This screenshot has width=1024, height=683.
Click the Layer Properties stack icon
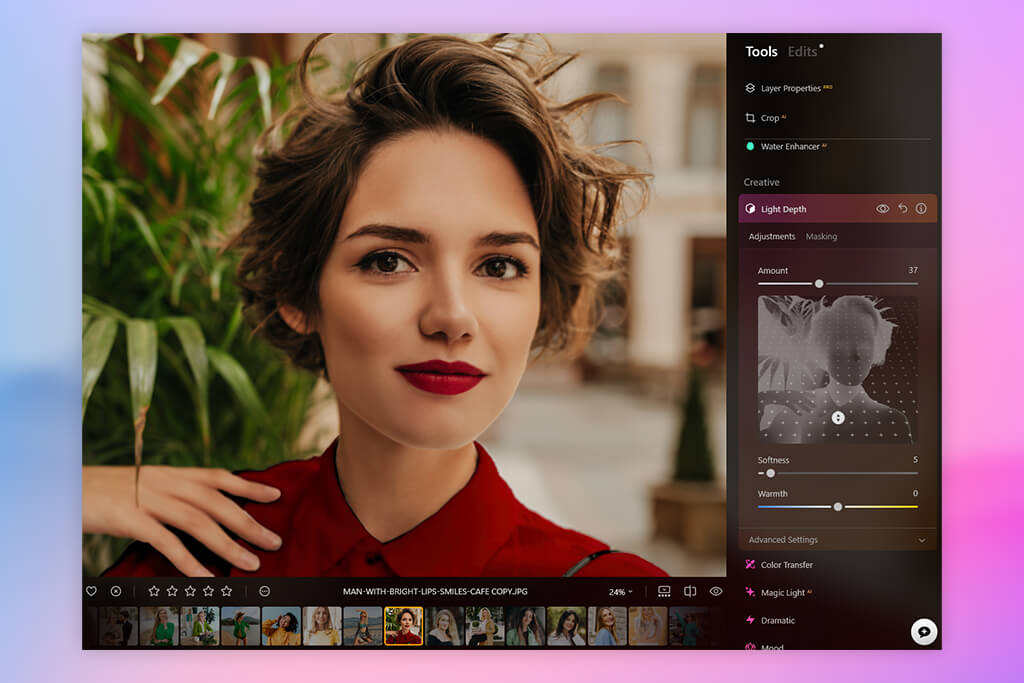click(x=750, y=87)
